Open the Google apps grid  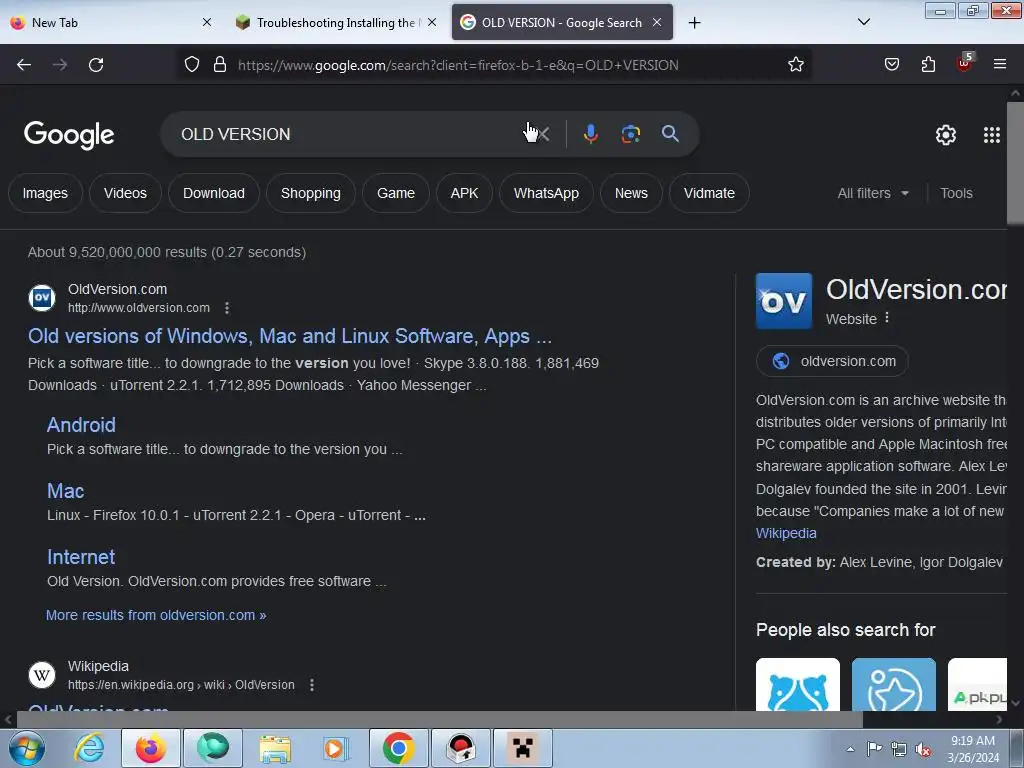991,135
